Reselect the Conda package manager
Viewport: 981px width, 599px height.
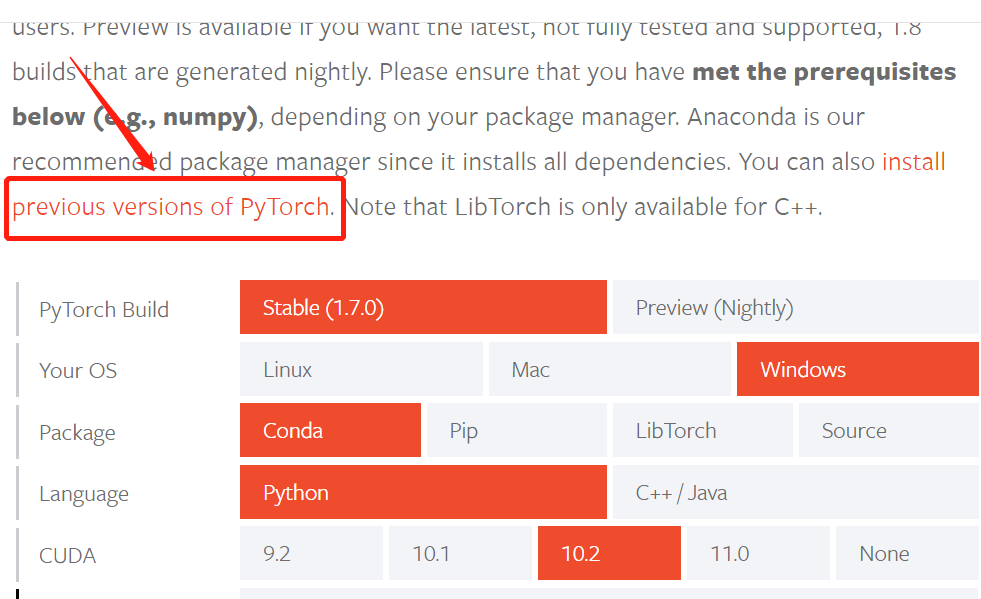330,430
